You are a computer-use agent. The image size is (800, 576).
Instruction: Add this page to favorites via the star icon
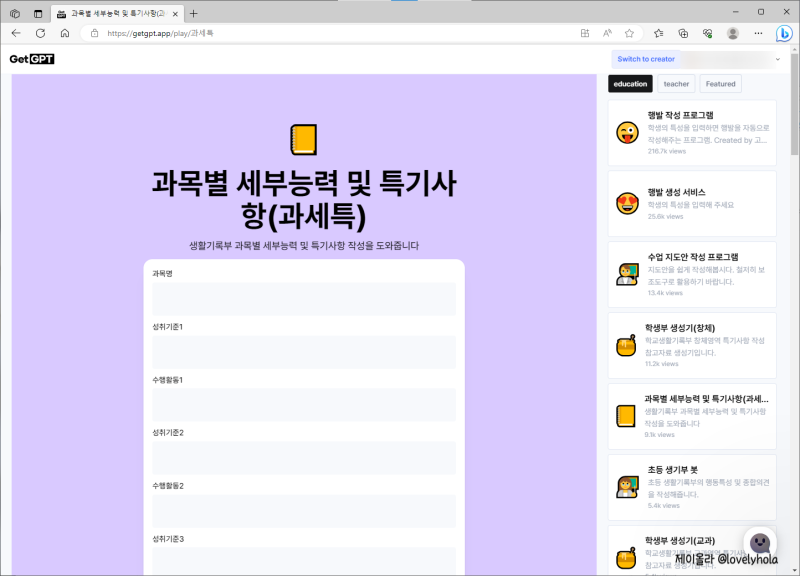pos(630,33)
